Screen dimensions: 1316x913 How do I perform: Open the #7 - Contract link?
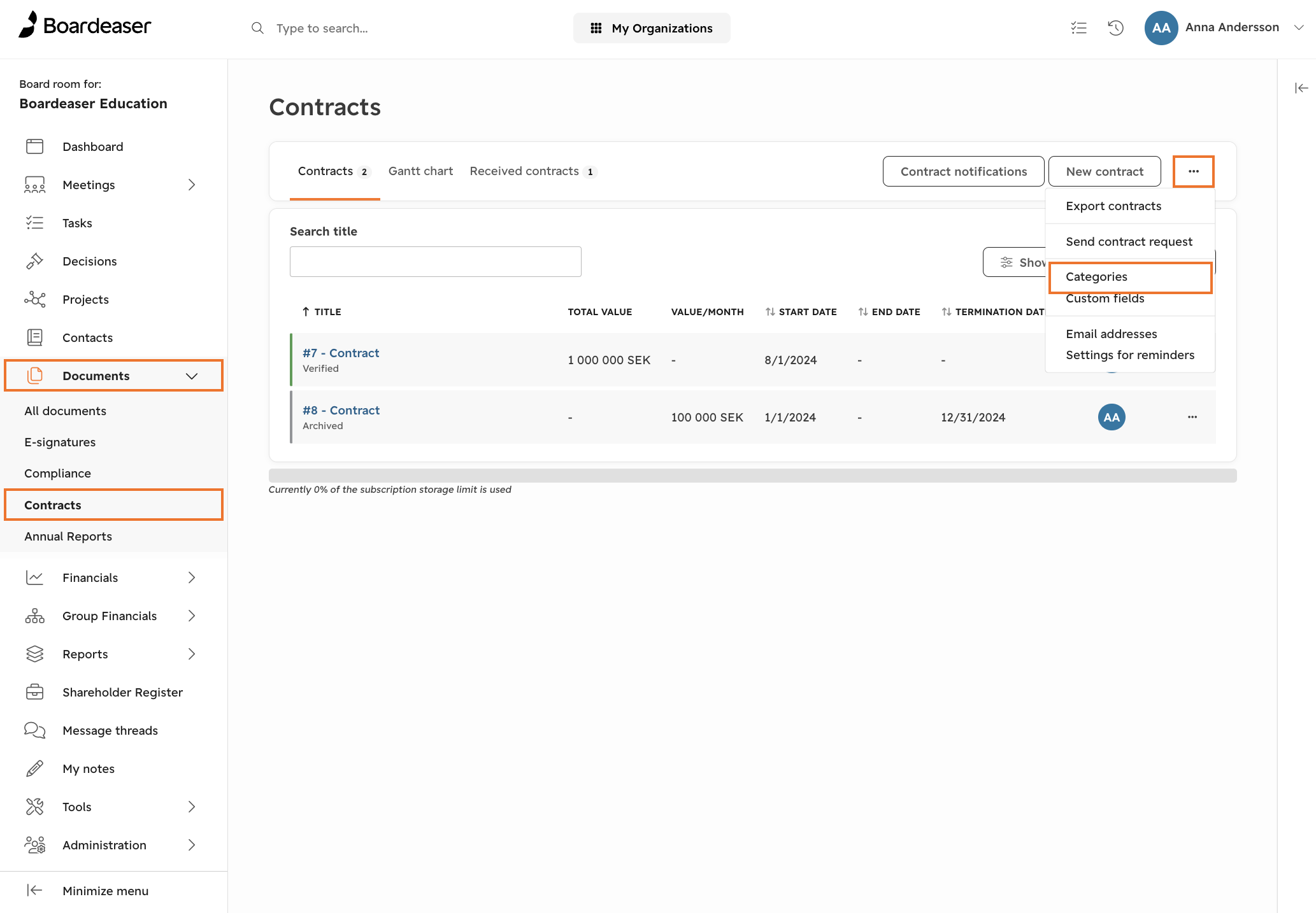pos(341,353)
